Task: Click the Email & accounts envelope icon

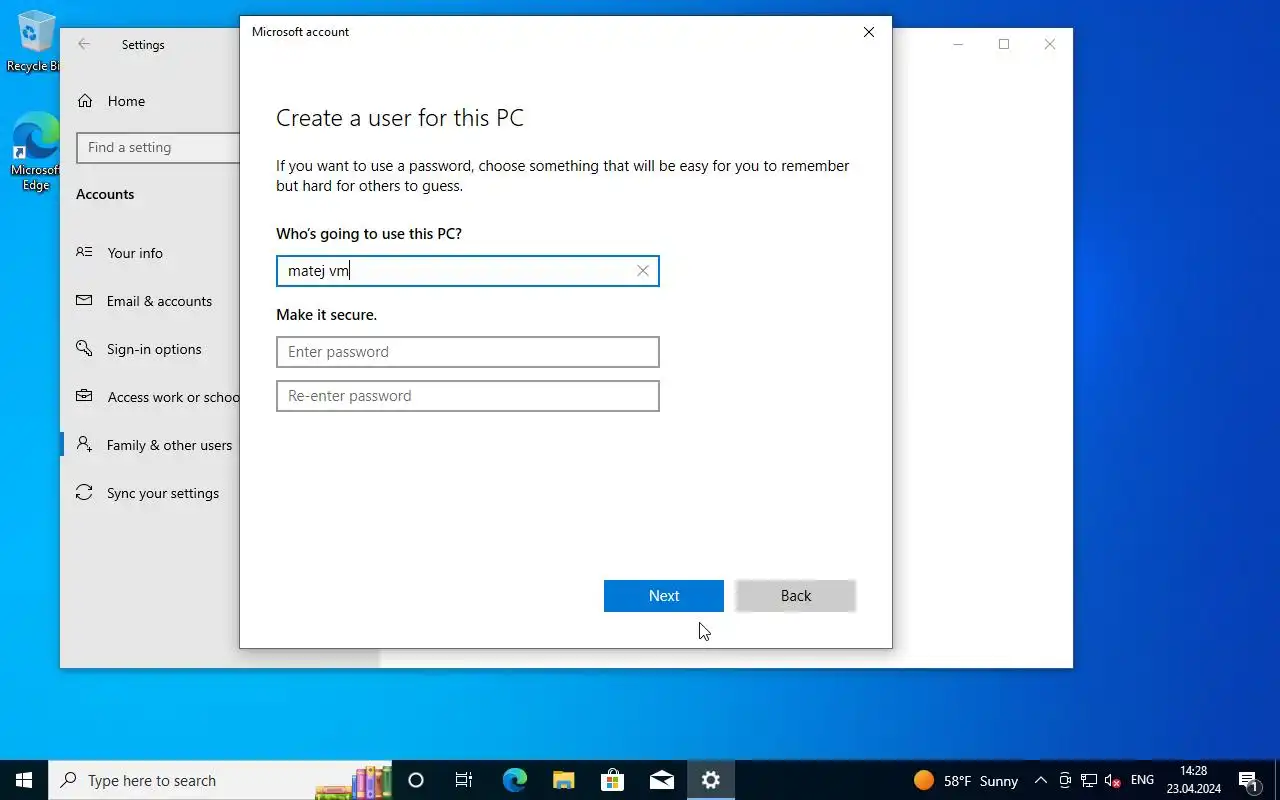Action: click(x=85, y=300)
